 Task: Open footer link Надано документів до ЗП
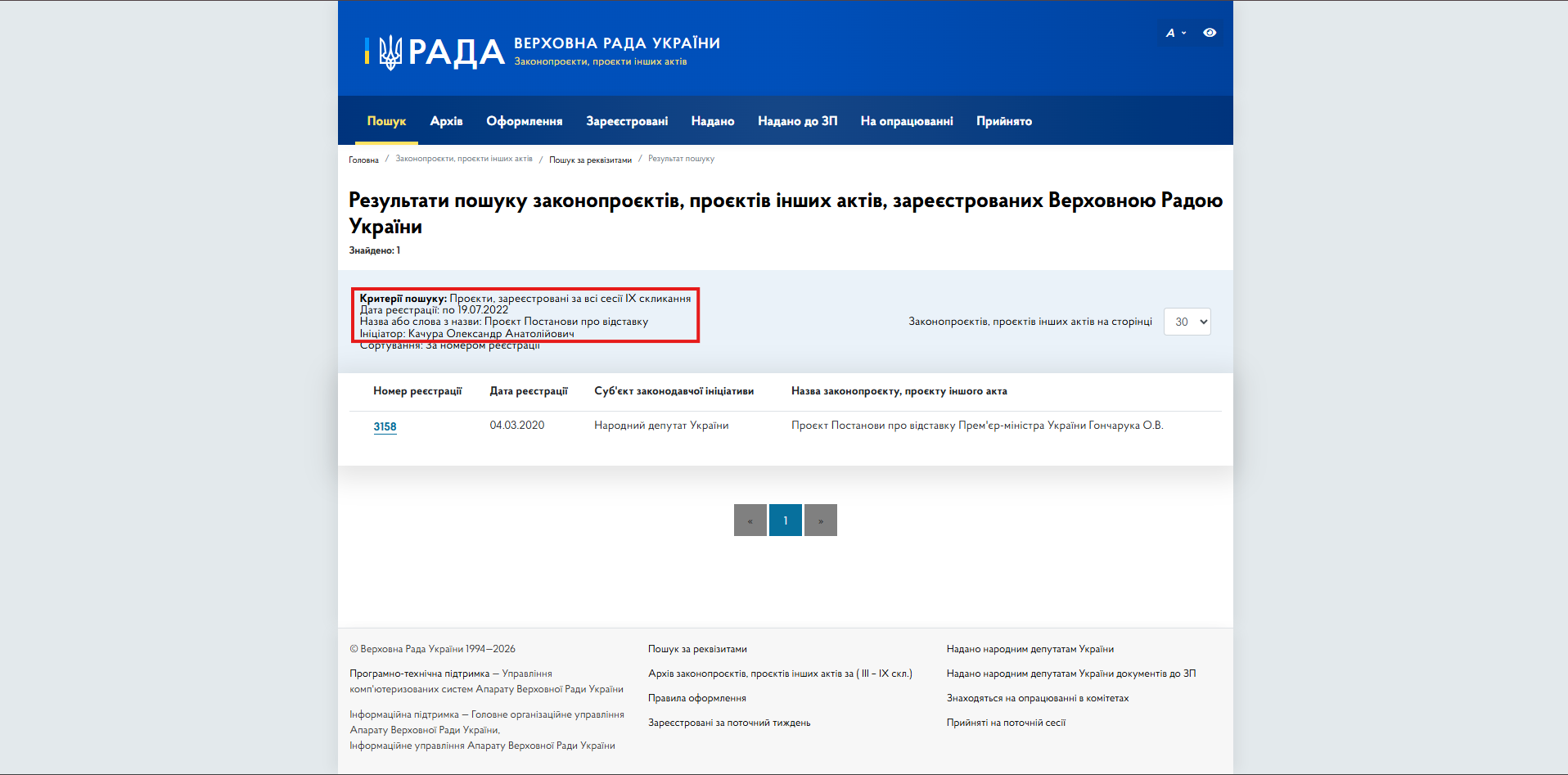click(1071, 674)
